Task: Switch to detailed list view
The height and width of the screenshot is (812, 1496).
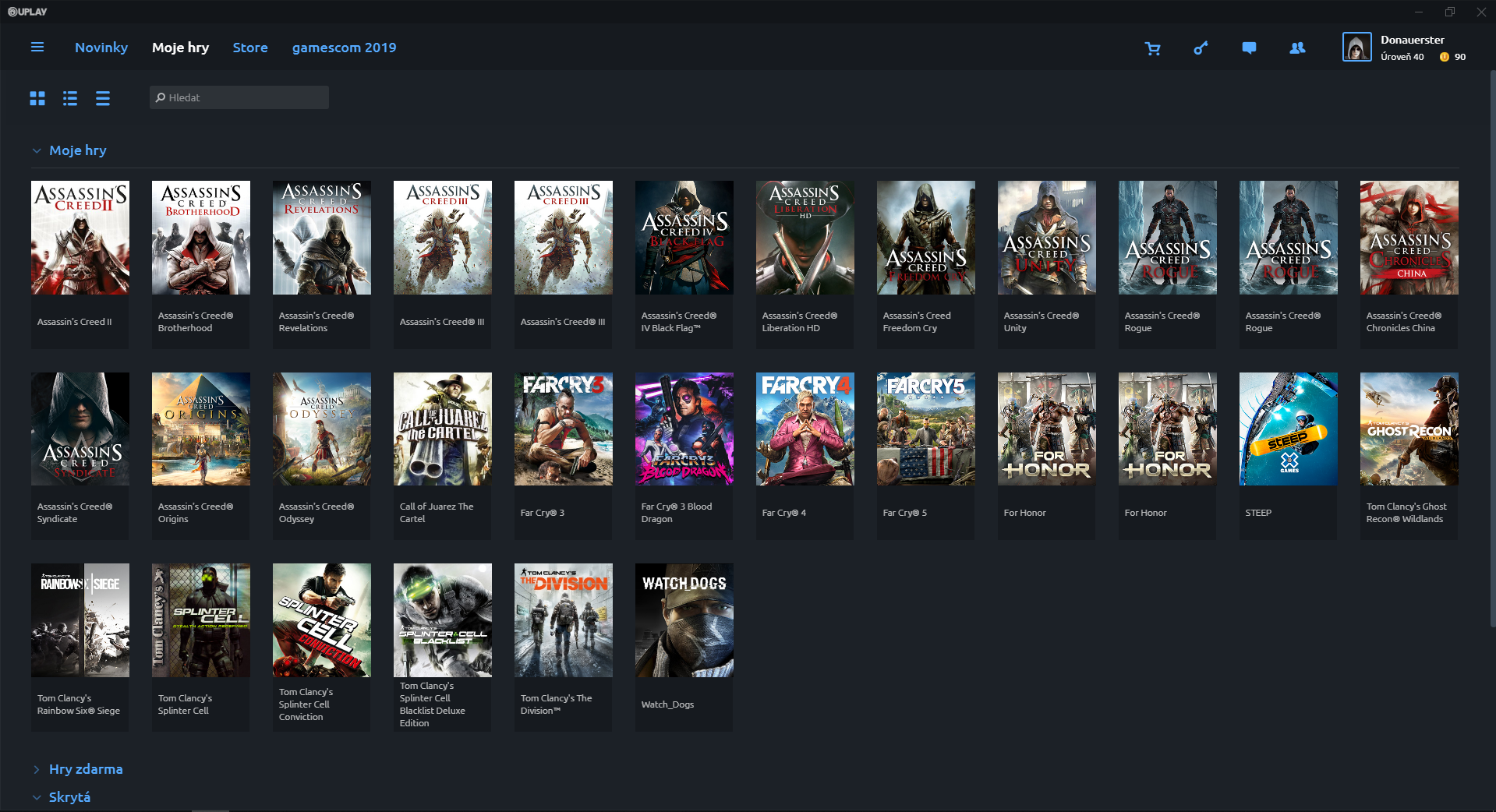Action: click(x=70, y=98)
